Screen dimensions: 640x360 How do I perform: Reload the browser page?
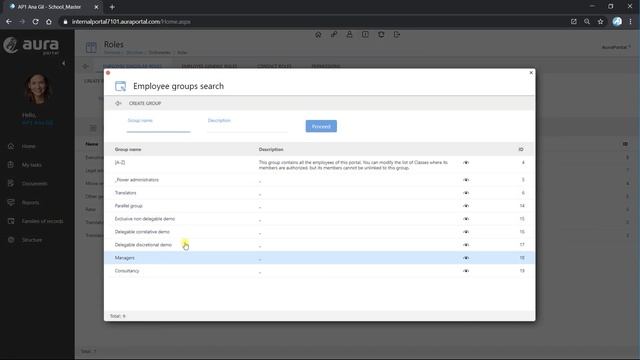[36, 22]
